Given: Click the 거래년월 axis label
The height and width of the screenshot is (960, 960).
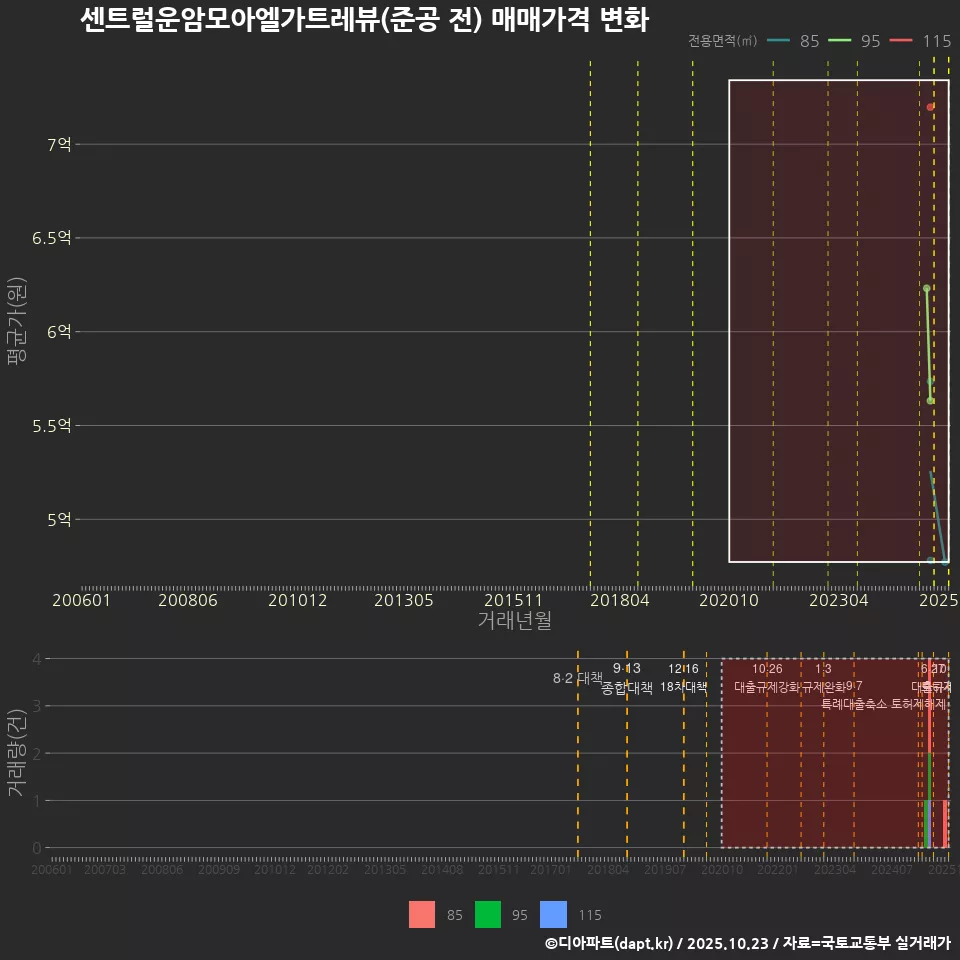Looking at the screenshot, I should pyautogui.click(x=512, y=621).
